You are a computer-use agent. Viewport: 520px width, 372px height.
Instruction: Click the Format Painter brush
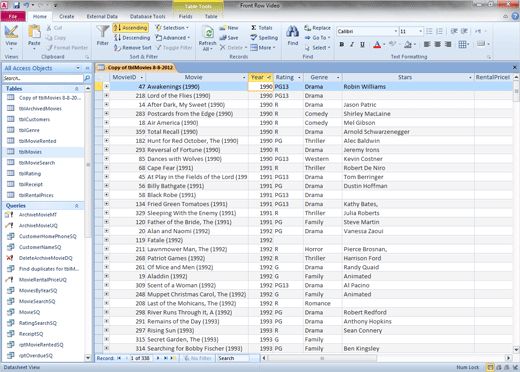pos(67,48)
